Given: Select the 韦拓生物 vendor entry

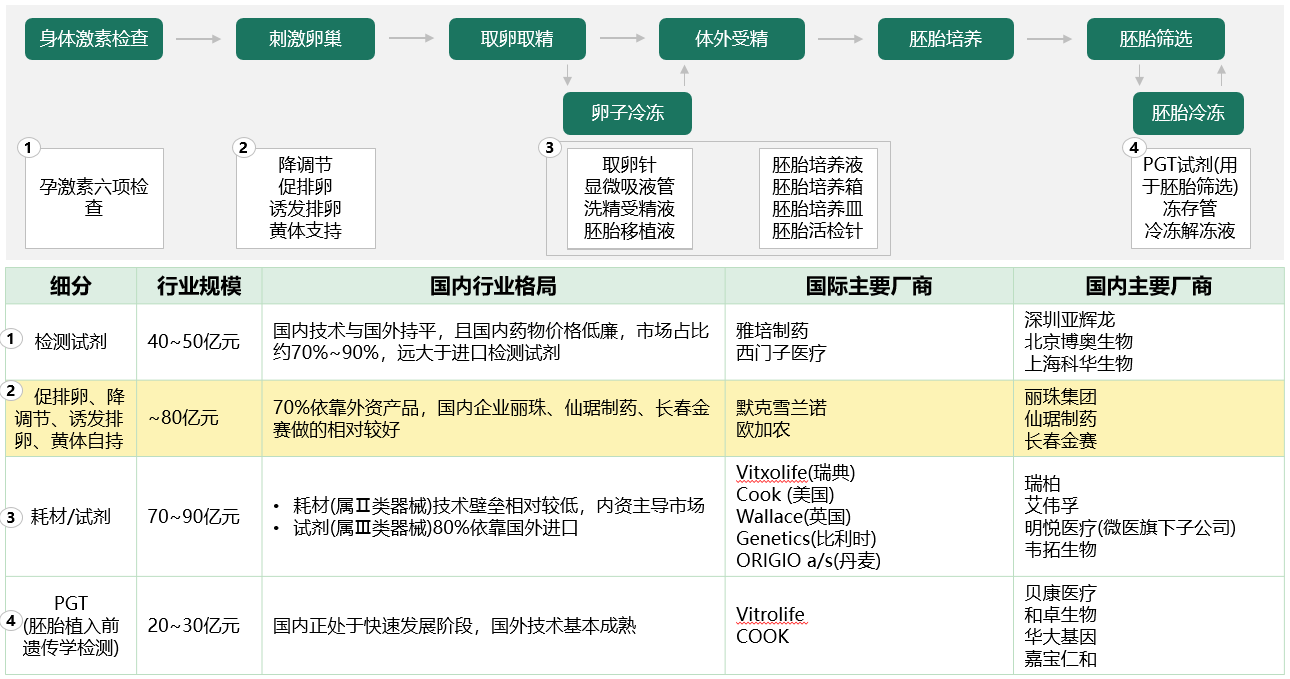Looking at the screenshot, I should coord(1061,550).
